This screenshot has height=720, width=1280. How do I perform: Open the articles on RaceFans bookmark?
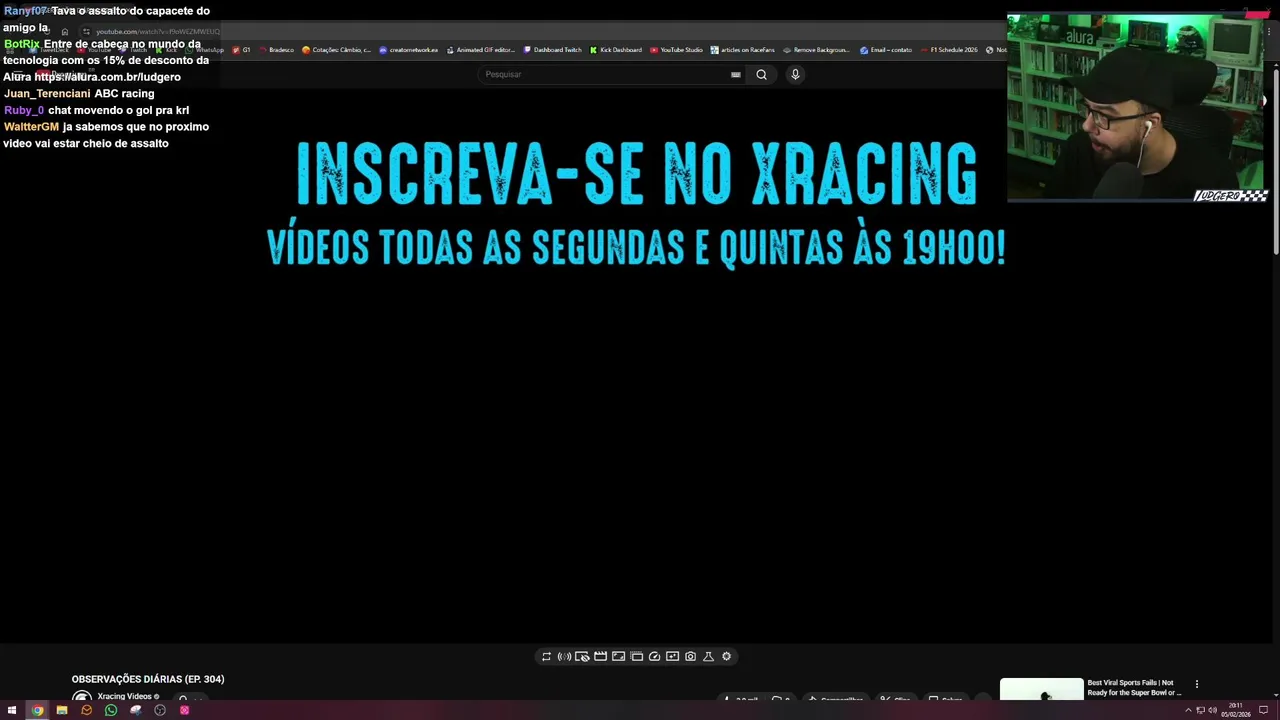coord(743,50)
